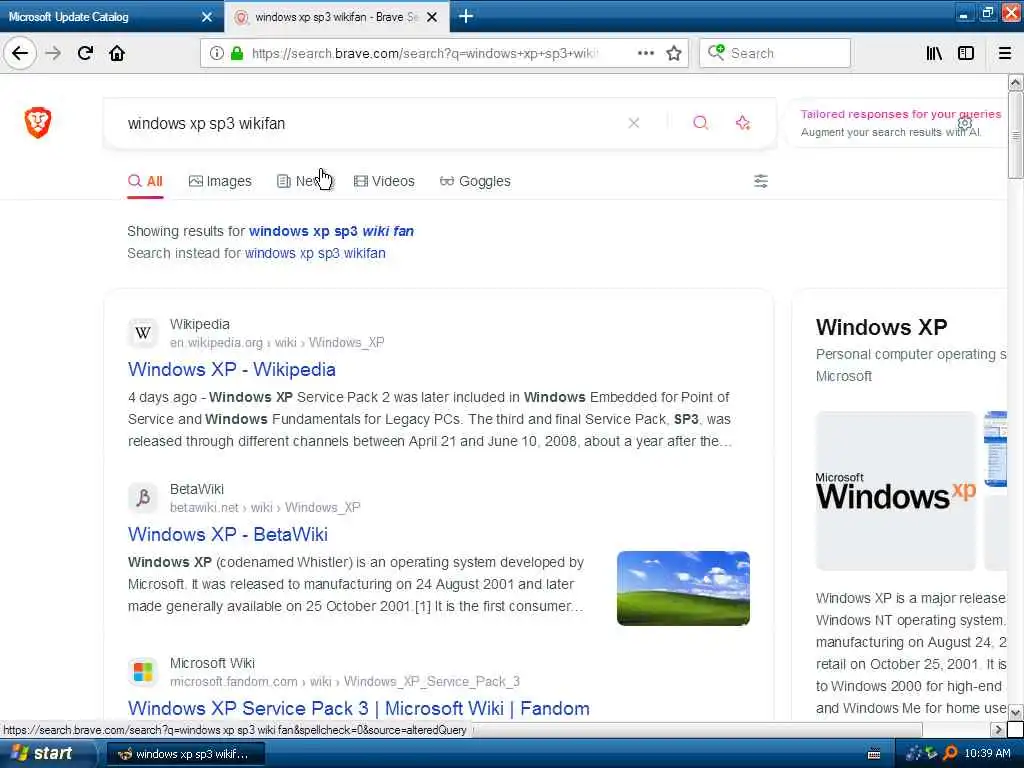Viewport: 1024px width, 768px height.
Task: Clear the Brave search query
Action: 633,123
